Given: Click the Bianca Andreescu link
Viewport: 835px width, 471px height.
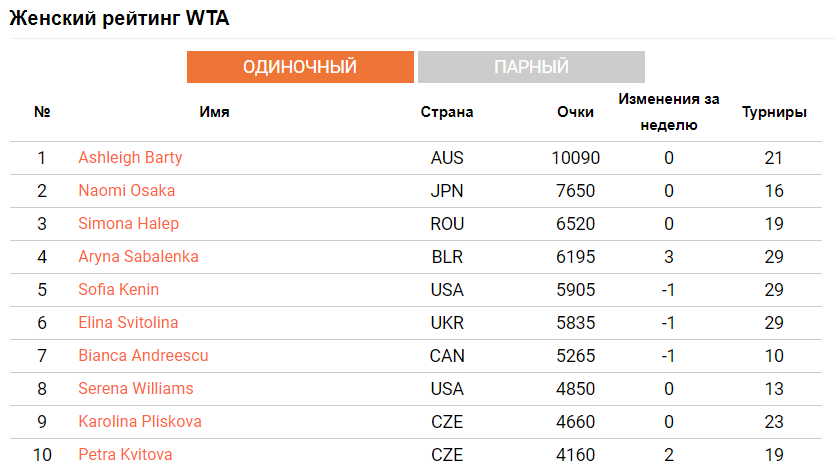Looking at the screenshot, I should click(x=143, y=356).
